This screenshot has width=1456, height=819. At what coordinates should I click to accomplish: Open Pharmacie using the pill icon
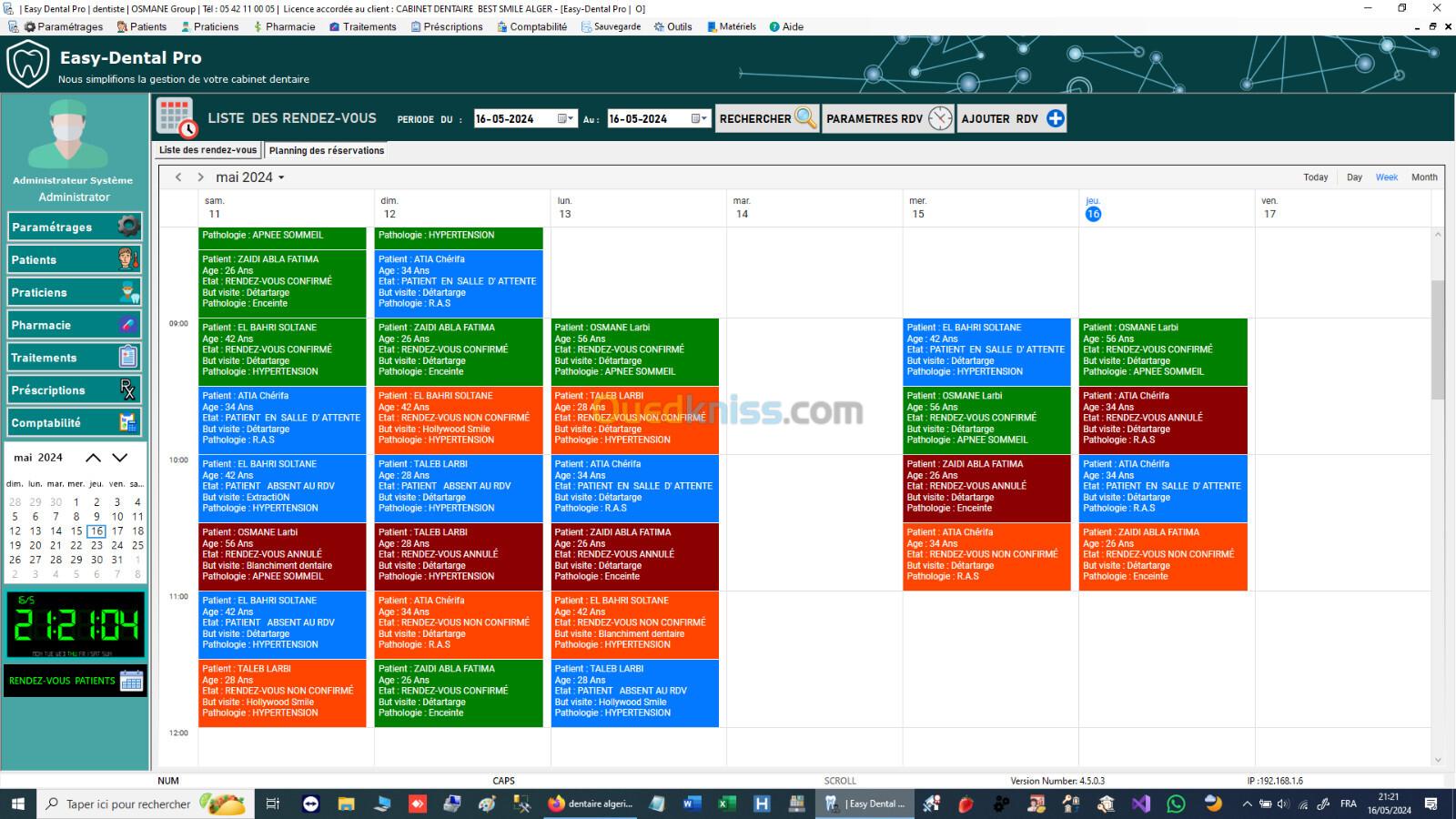(x=128, y=325)
